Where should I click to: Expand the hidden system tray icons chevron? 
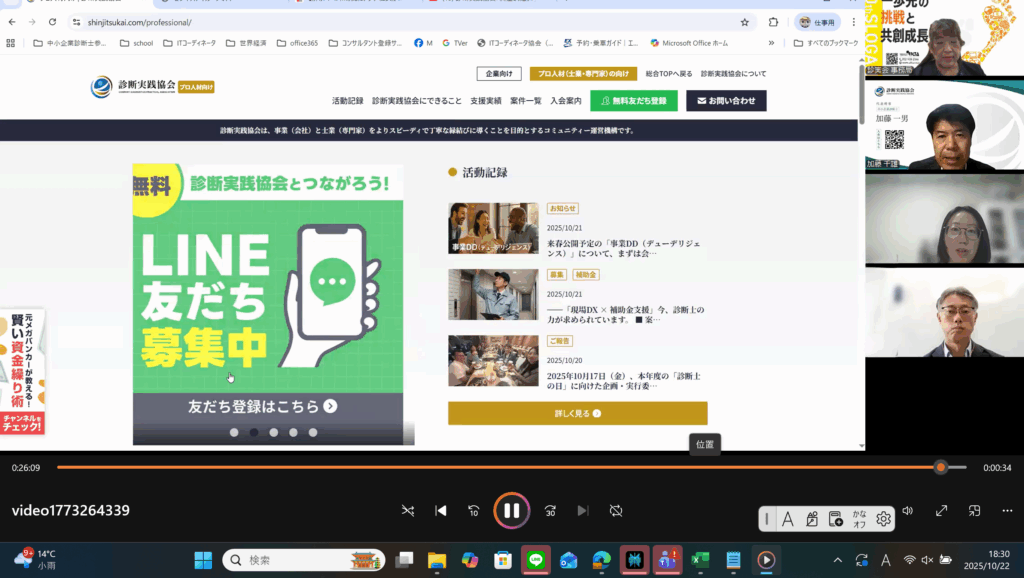[x=838, y=560]
